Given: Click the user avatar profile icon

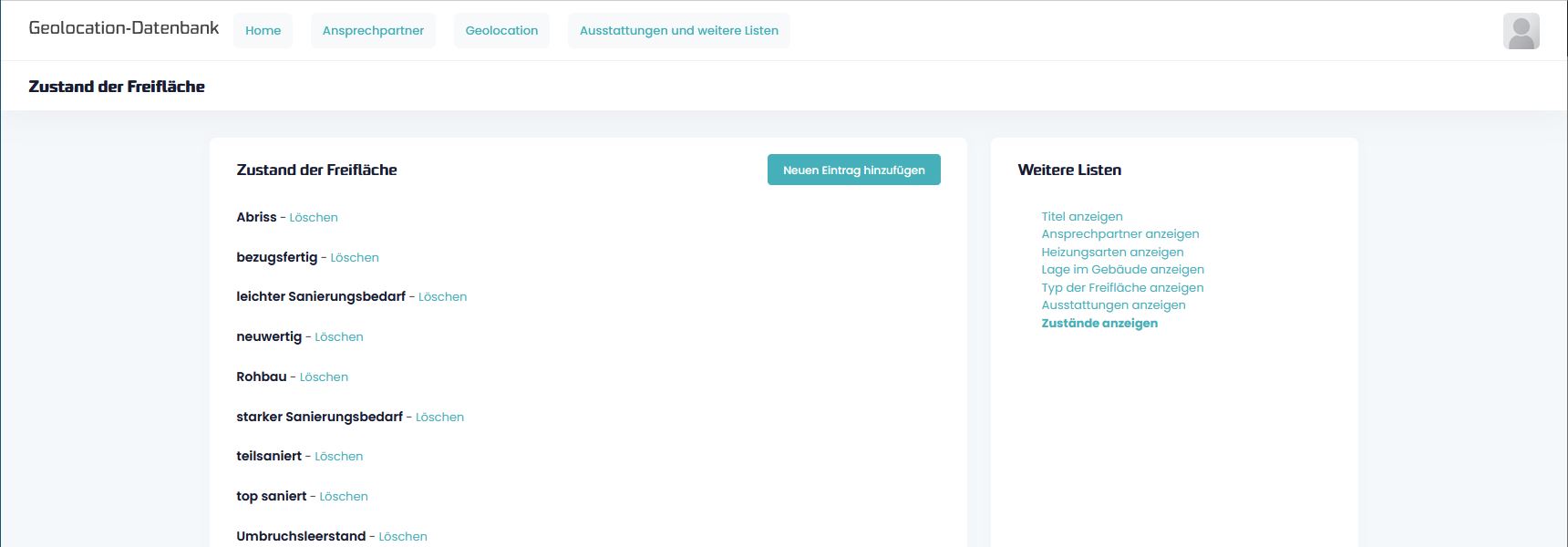Looking at the screenshot, I should (1521, 31).
